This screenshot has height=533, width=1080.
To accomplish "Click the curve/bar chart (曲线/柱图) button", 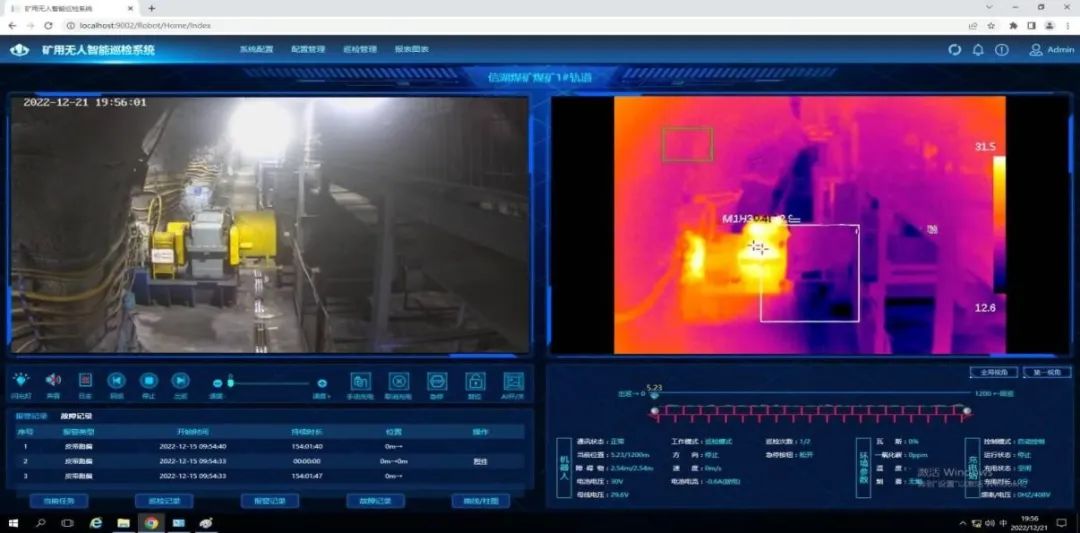I will [481, 501].
